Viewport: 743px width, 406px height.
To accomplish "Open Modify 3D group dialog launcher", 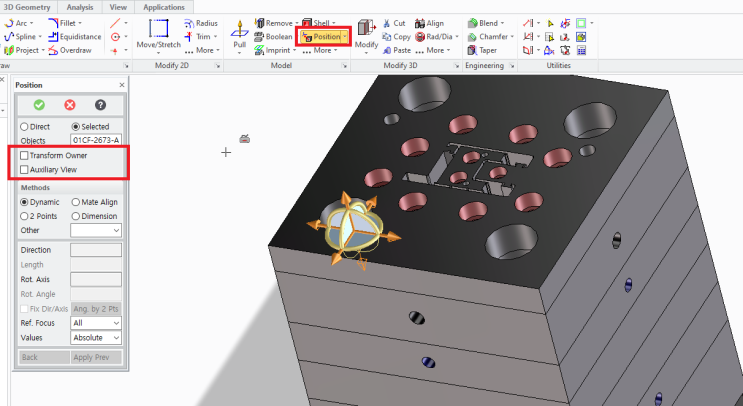I will tap(456, 66).
